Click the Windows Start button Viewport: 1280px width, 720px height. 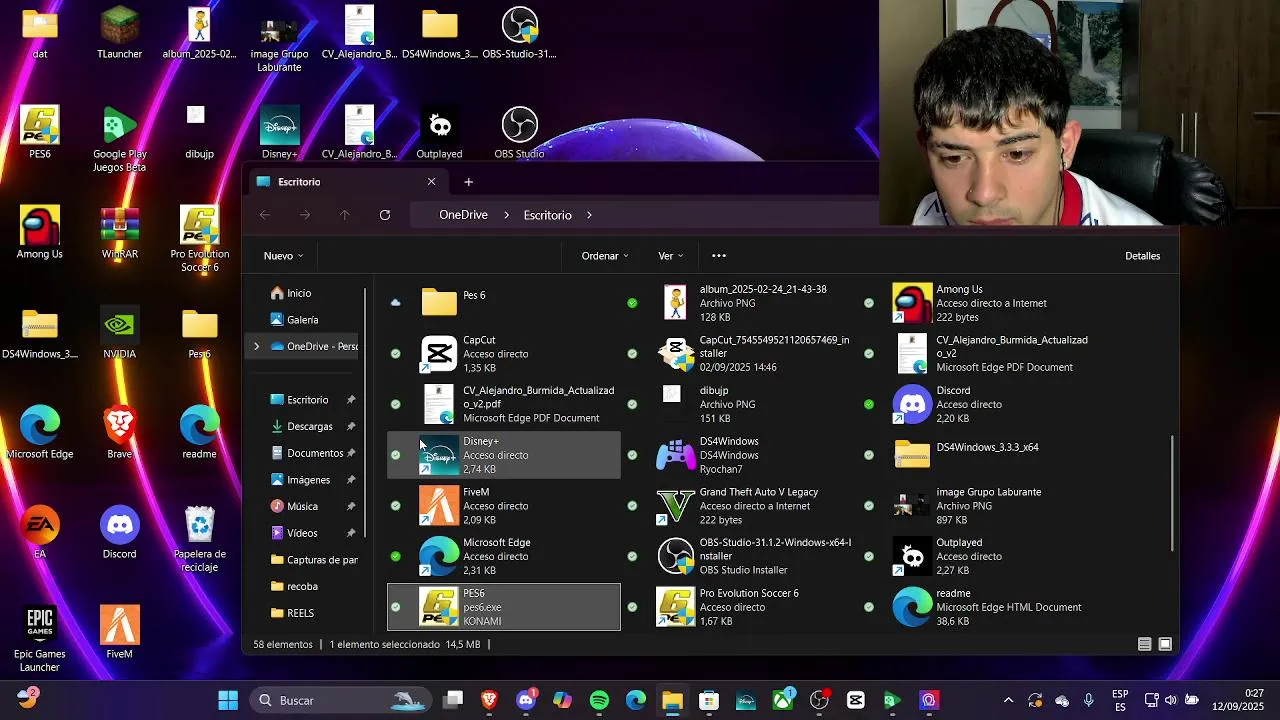[x=228, y=700]
